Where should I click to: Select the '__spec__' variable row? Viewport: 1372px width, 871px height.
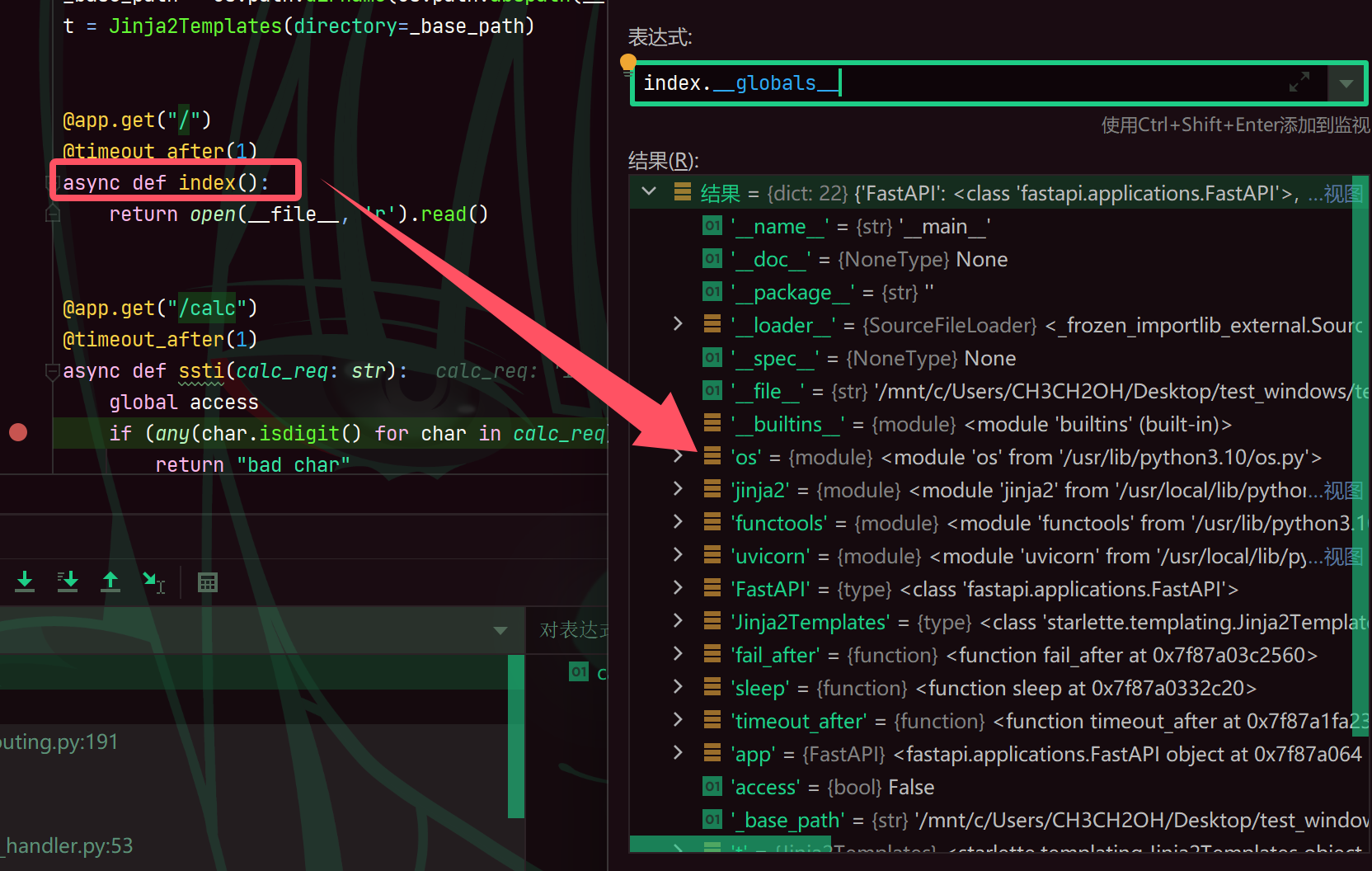991,358
